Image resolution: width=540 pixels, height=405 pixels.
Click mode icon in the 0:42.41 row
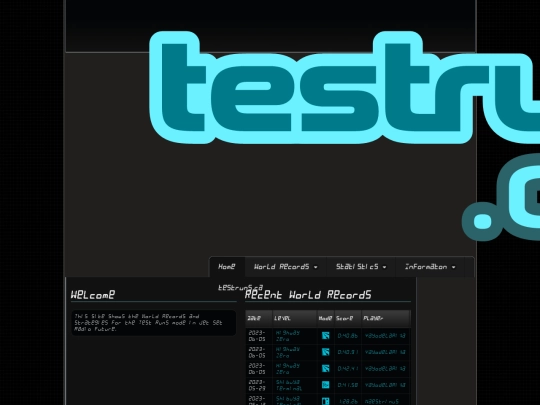tap(325, 368)
